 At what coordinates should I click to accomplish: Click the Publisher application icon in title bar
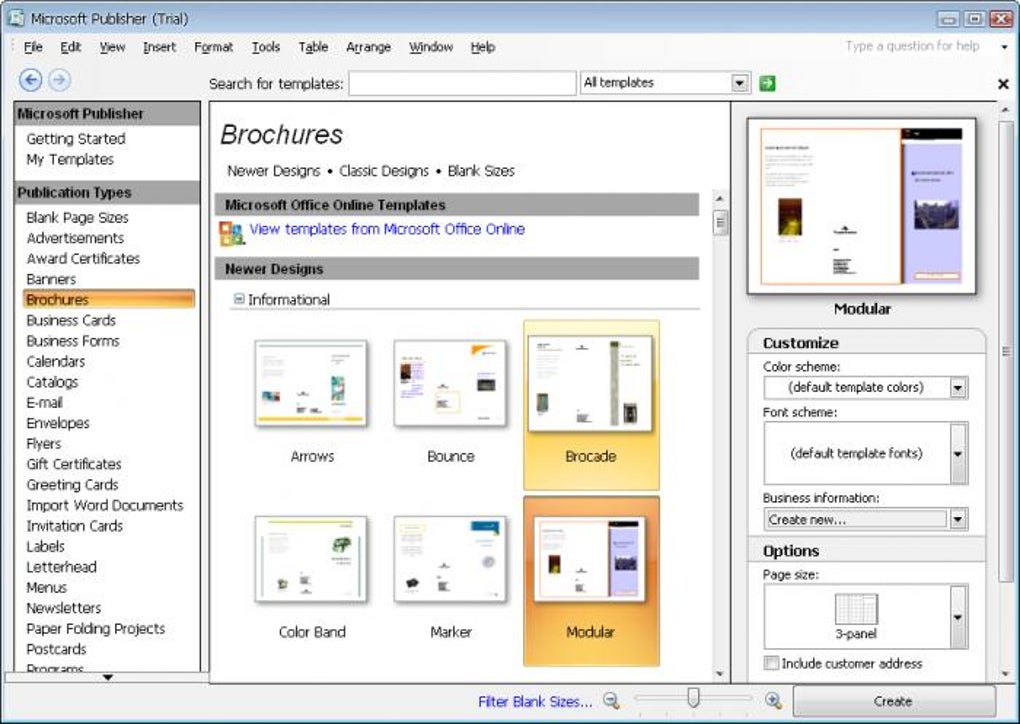click(x=16, y=18)
